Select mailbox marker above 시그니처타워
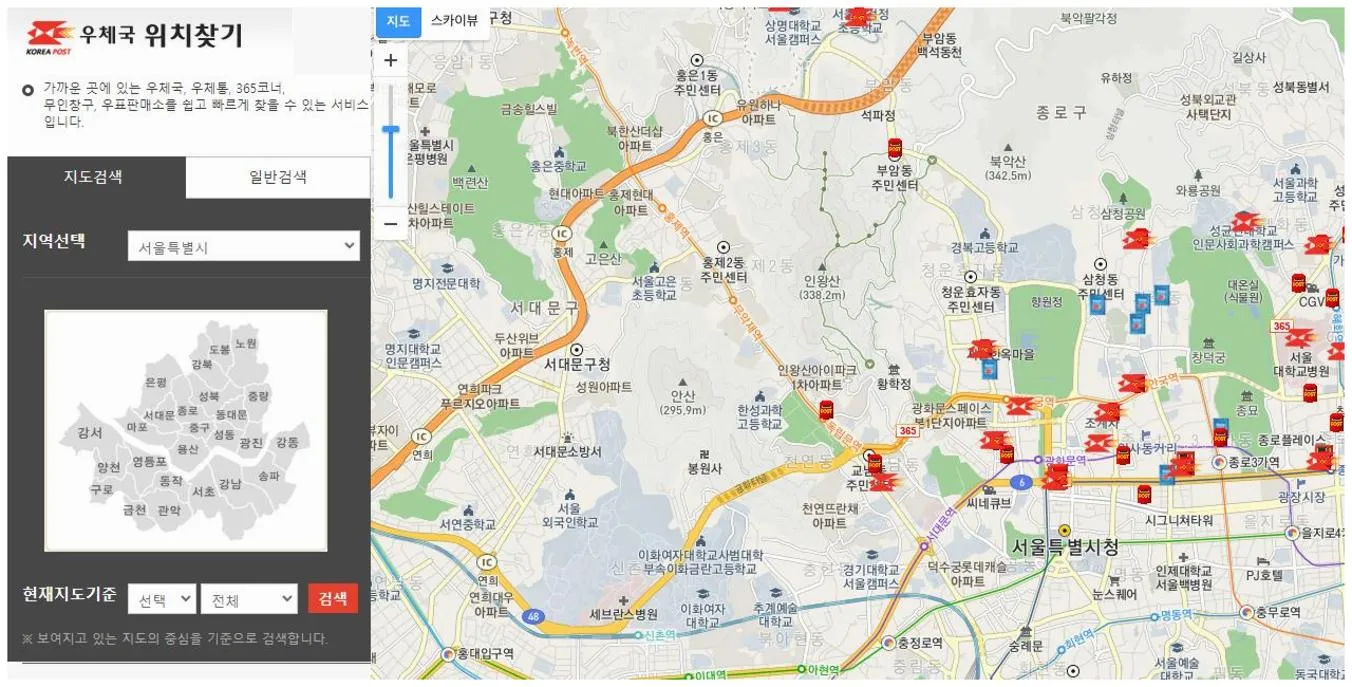Screen dimensions: 1352x687 click(1144, 495)
